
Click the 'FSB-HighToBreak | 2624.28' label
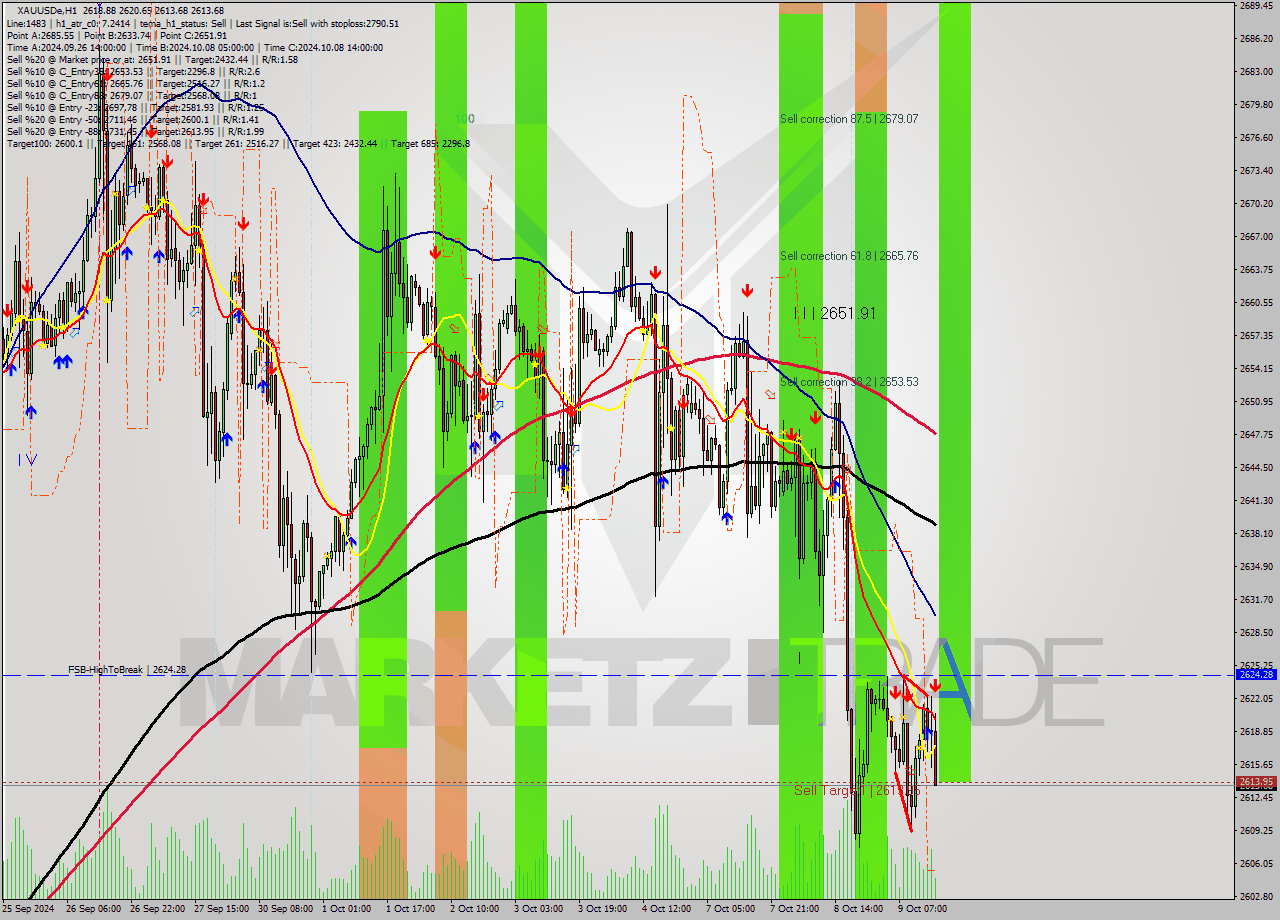pyautogui.click(x=127, y=670)
